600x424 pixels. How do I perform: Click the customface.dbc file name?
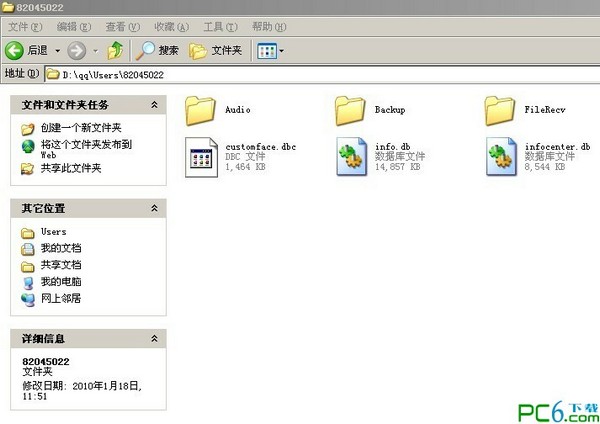261,147
